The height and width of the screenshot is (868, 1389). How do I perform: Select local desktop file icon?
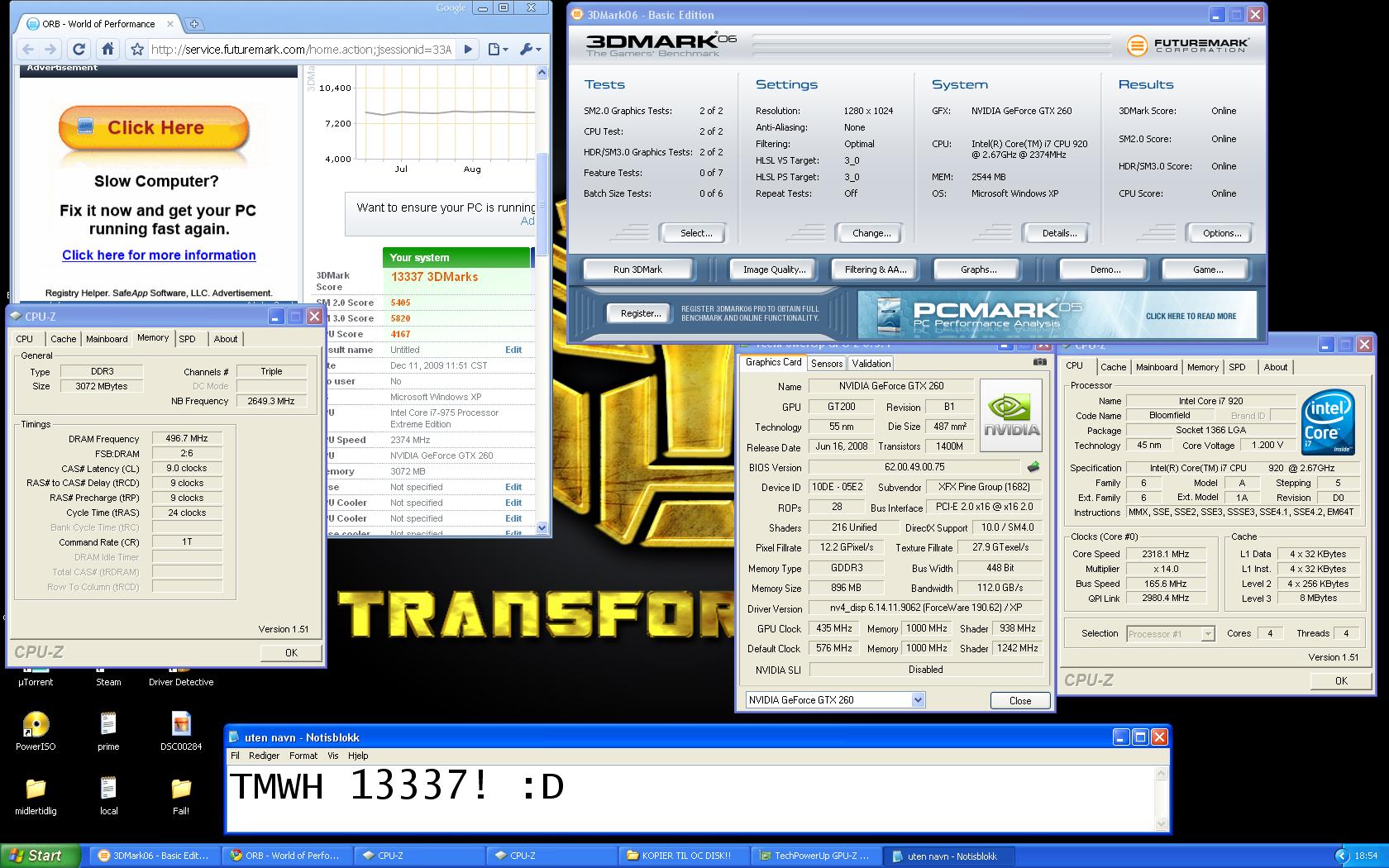[108, 795]
